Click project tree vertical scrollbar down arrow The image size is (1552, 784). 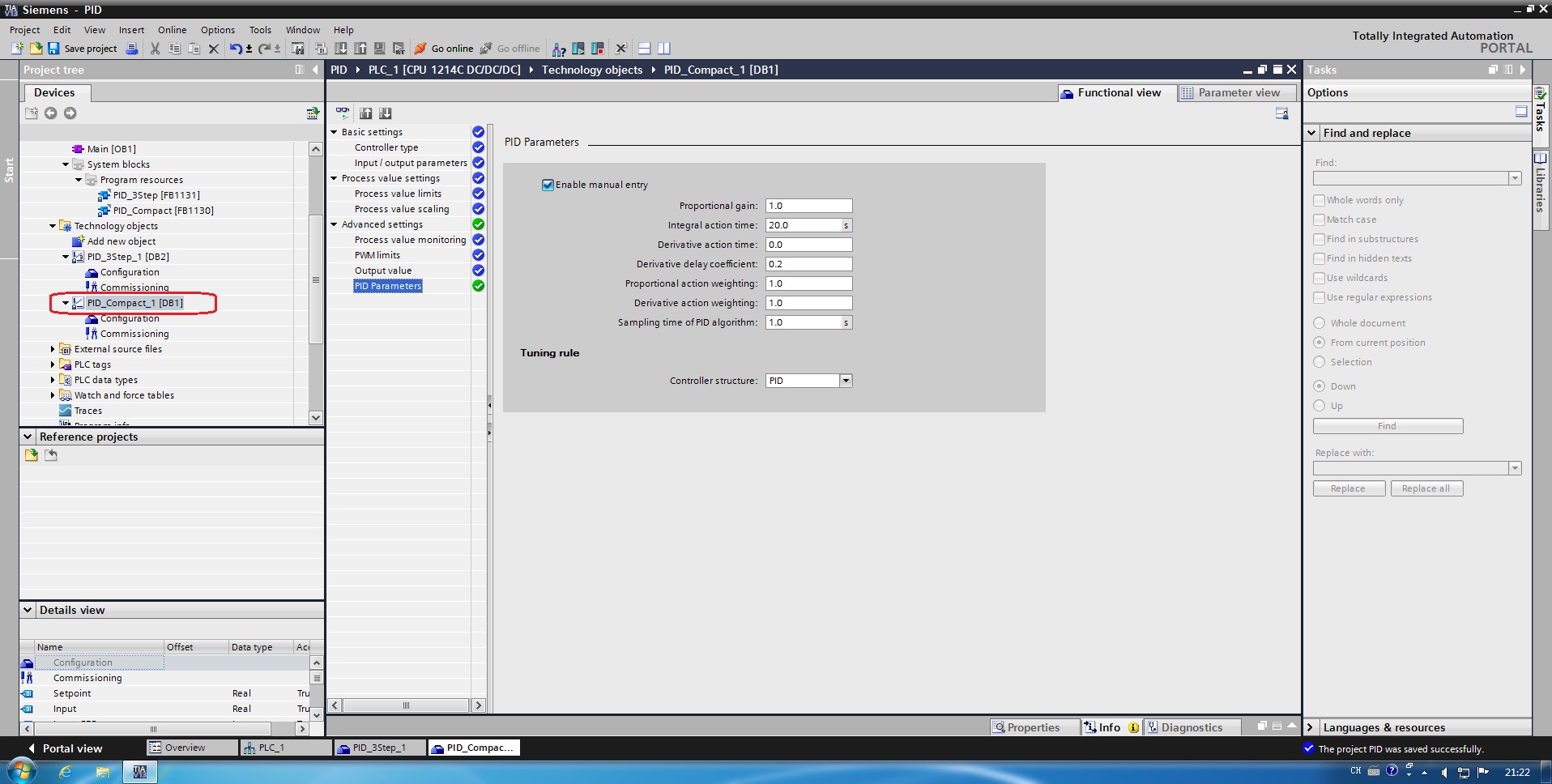point(316,418)
